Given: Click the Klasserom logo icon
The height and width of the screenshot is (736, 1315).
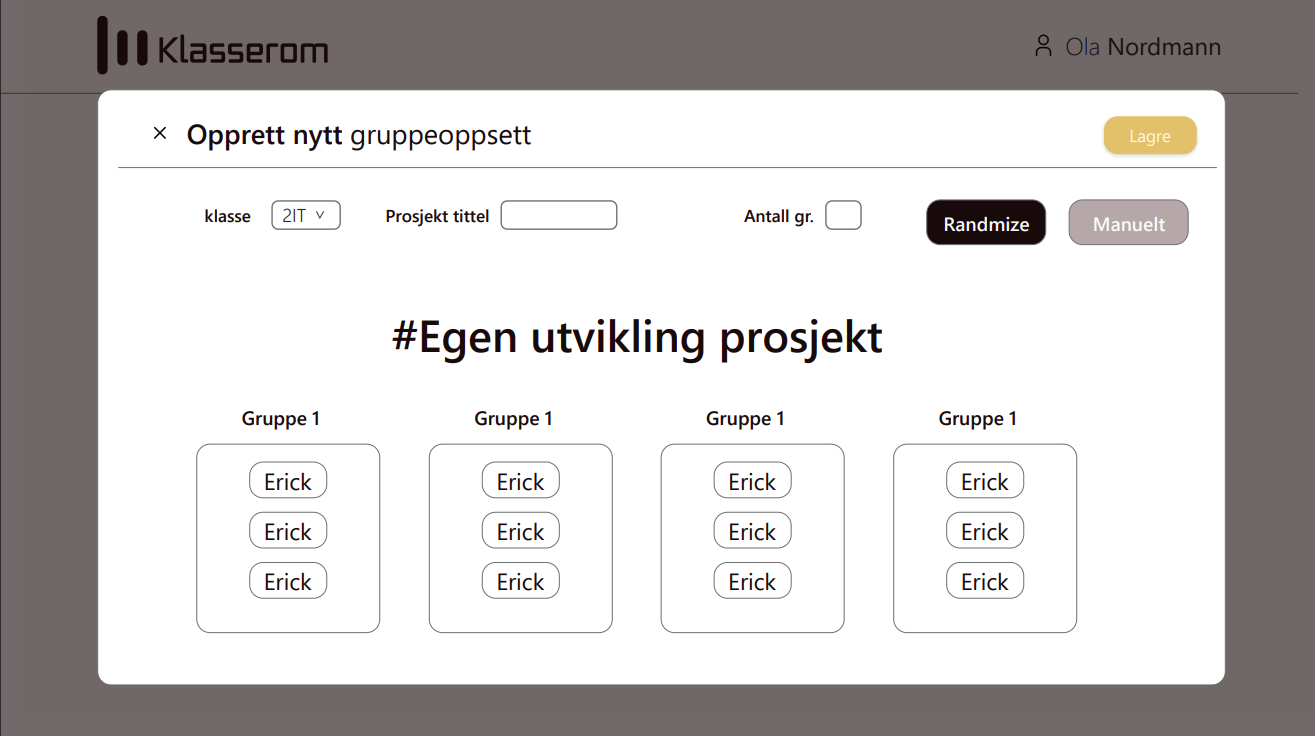Looking at the screenshot, I should 119,46.
